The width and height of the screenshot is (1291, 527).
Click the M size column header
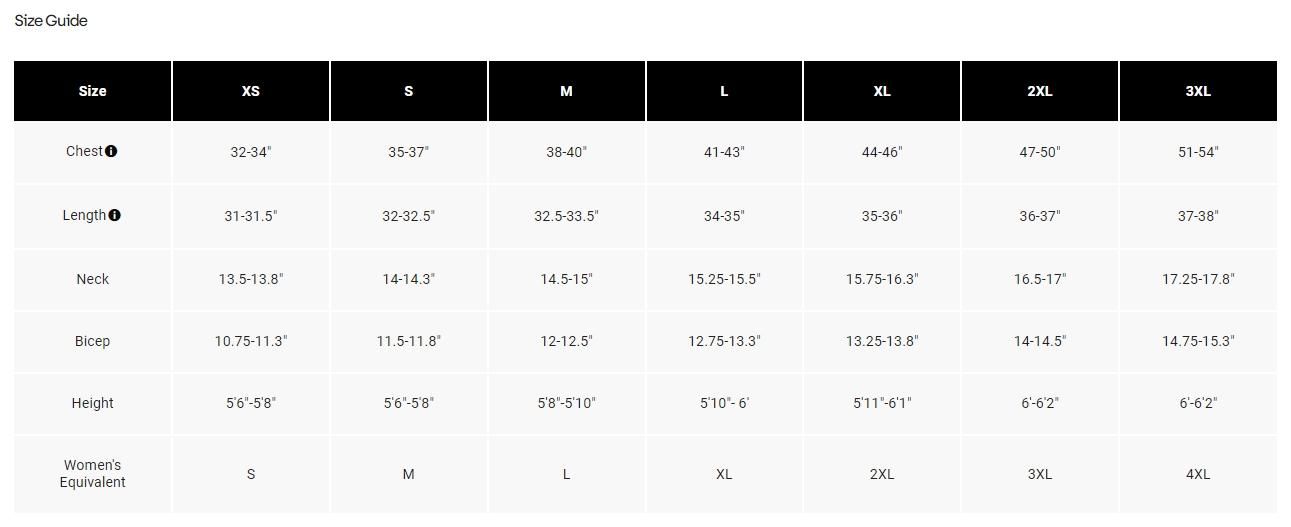pyautogui.click(x=566, y=91)
